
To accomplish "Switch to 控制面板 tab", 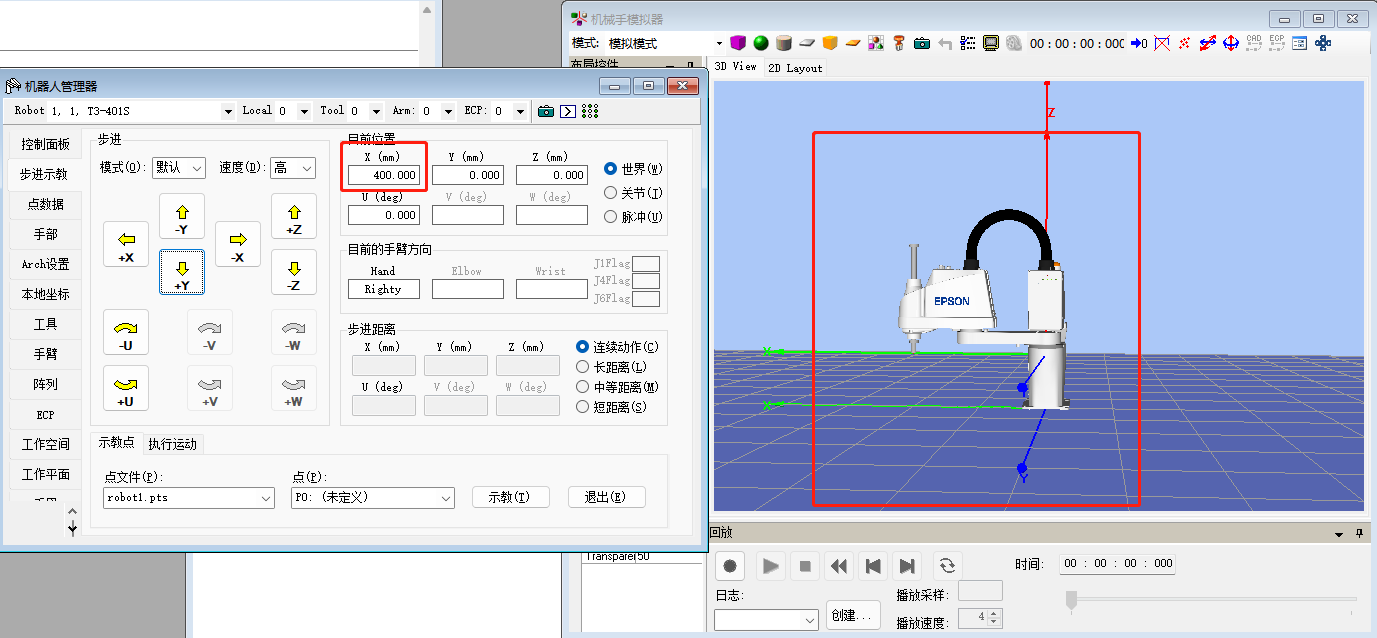I will tap(45, 144).
